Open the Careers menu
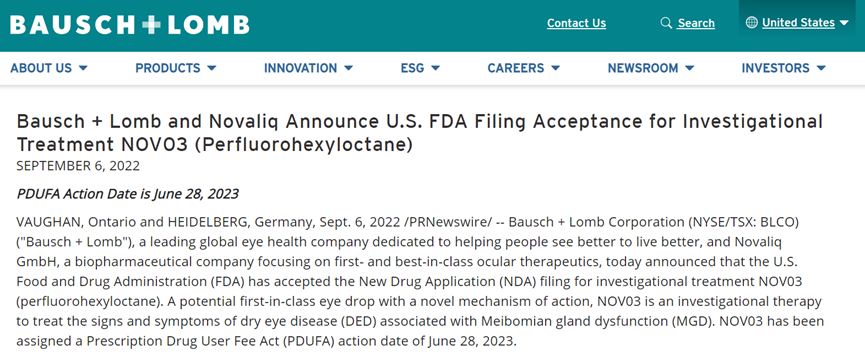 click(516, 68)
